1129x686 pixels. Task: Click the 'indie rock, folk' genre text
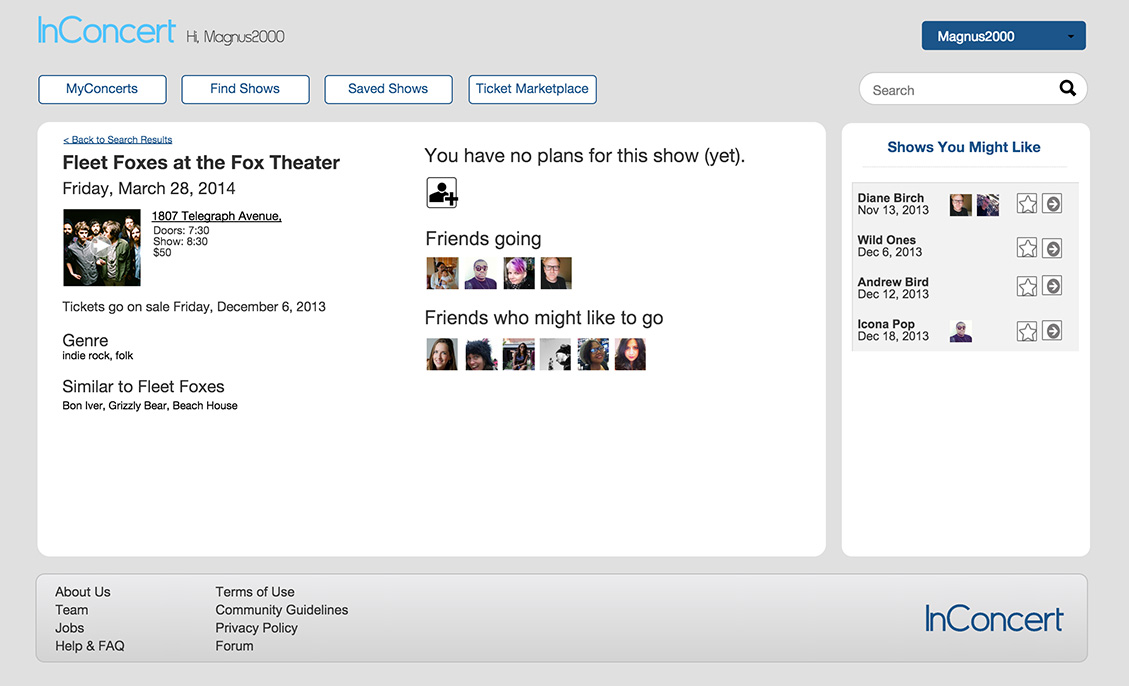click(98, 356)
